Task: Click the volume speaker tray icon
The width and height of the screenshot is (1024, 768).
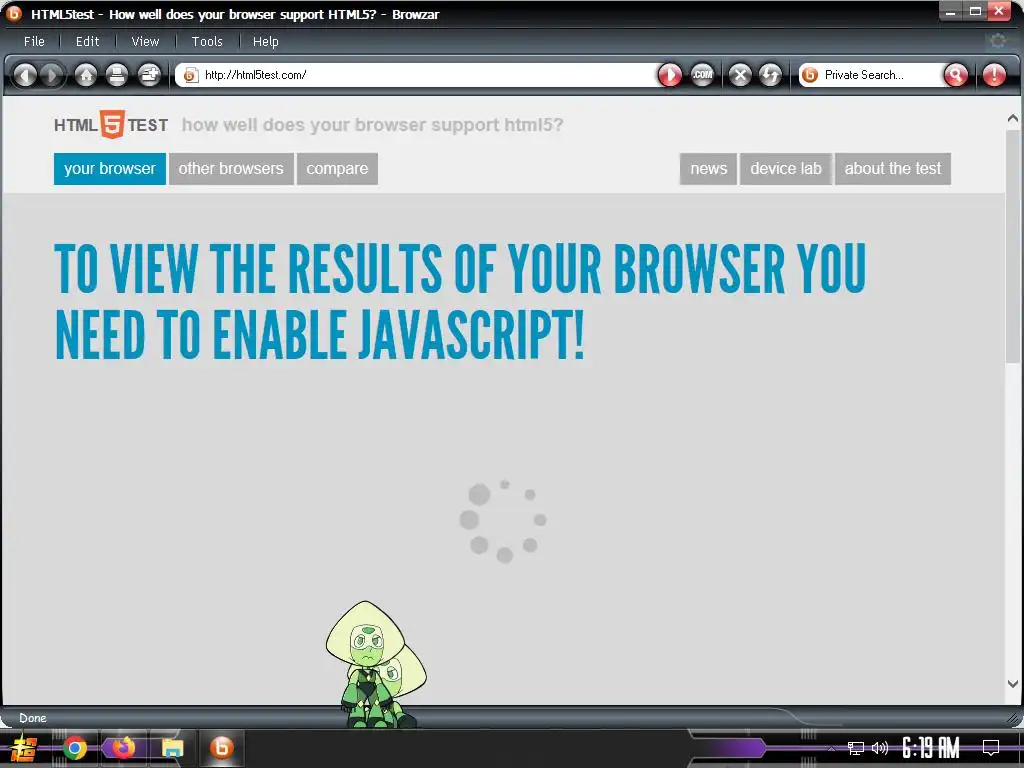Action: [x=880, y=748]
